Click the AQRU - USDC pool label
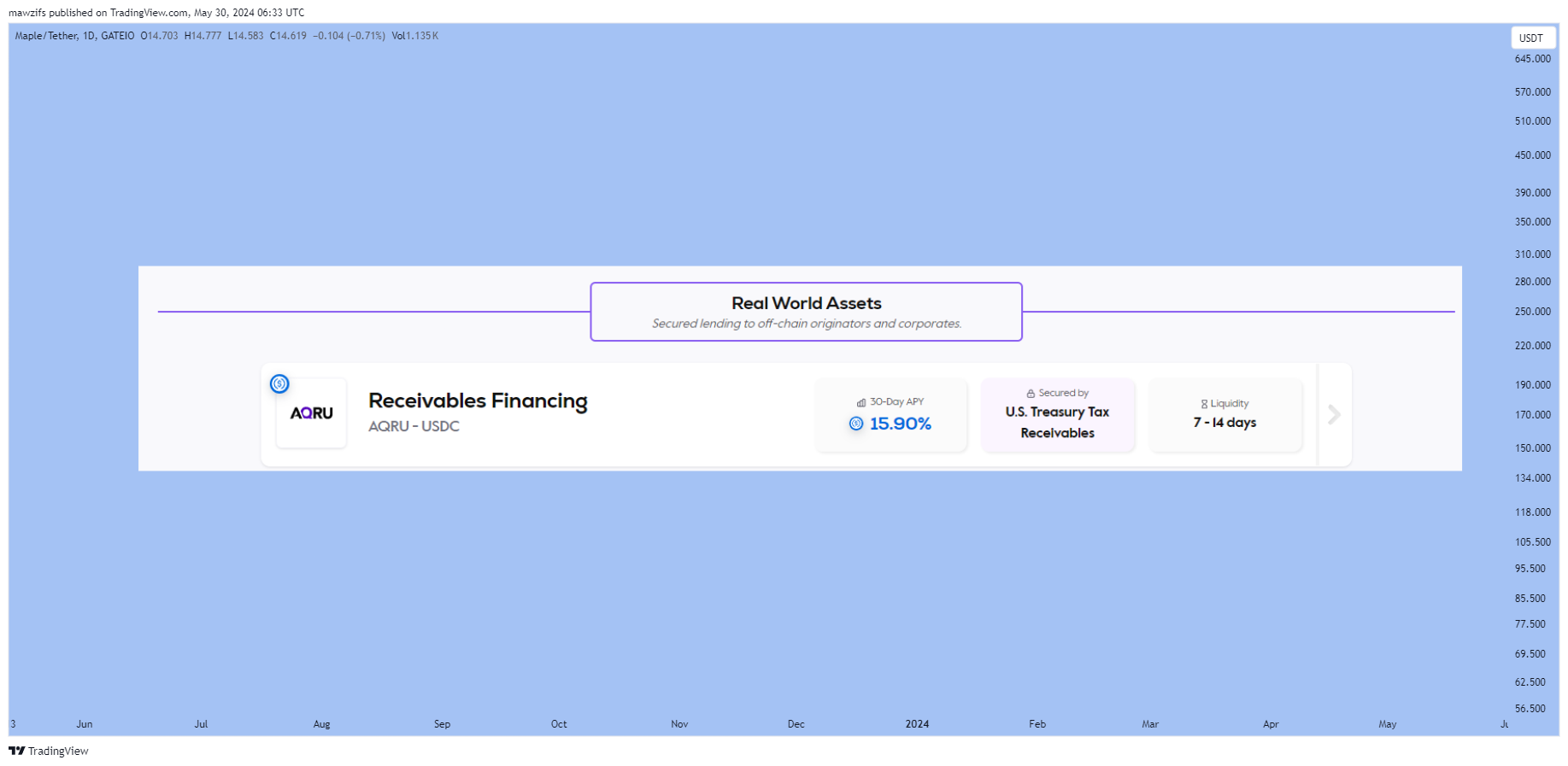The width and height of the screenshot is (1568, 766). coord(414,426)
